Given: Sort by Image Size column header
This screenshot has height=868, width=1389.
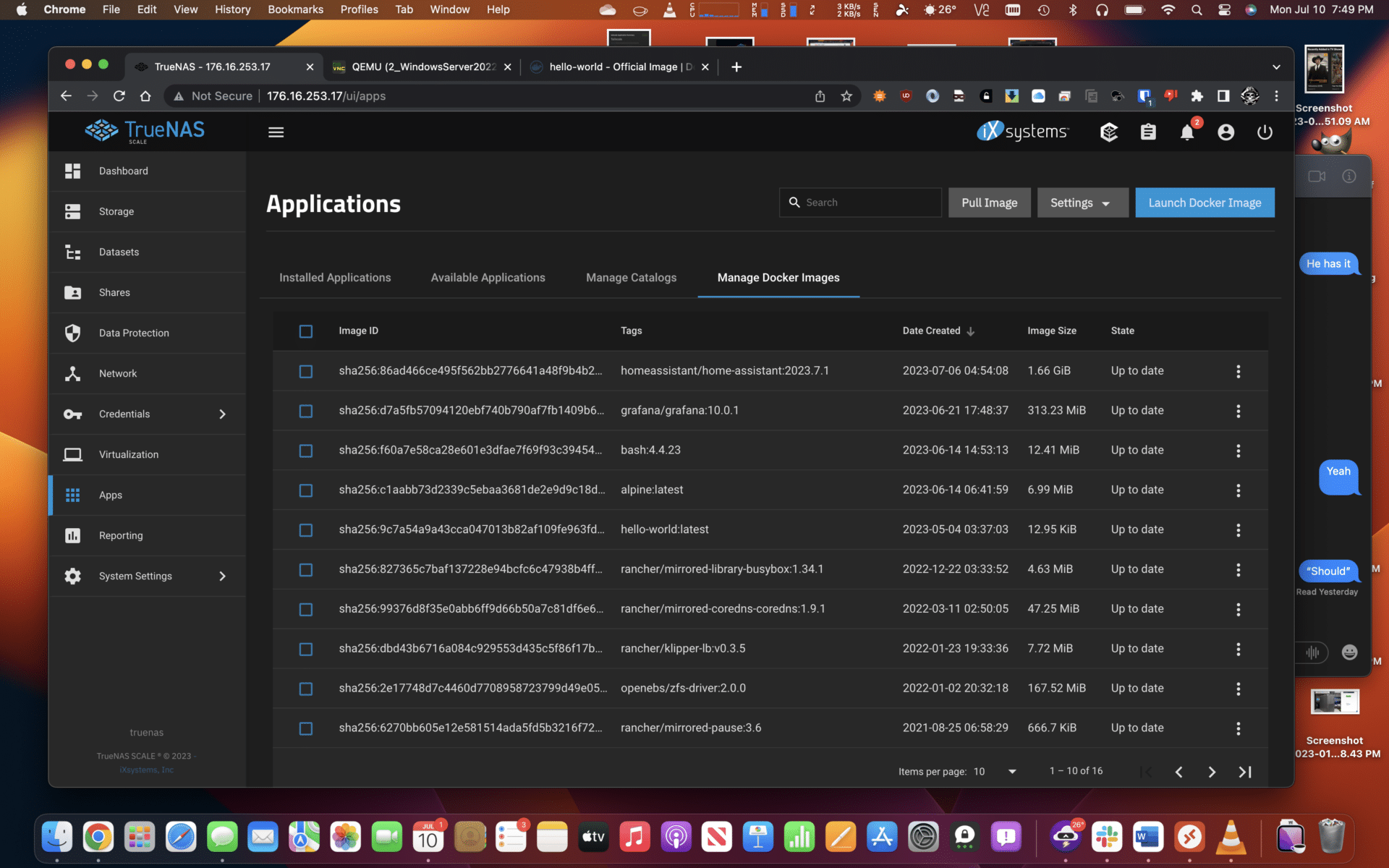Looking at the screenshot, I should tap(1051, 331).
